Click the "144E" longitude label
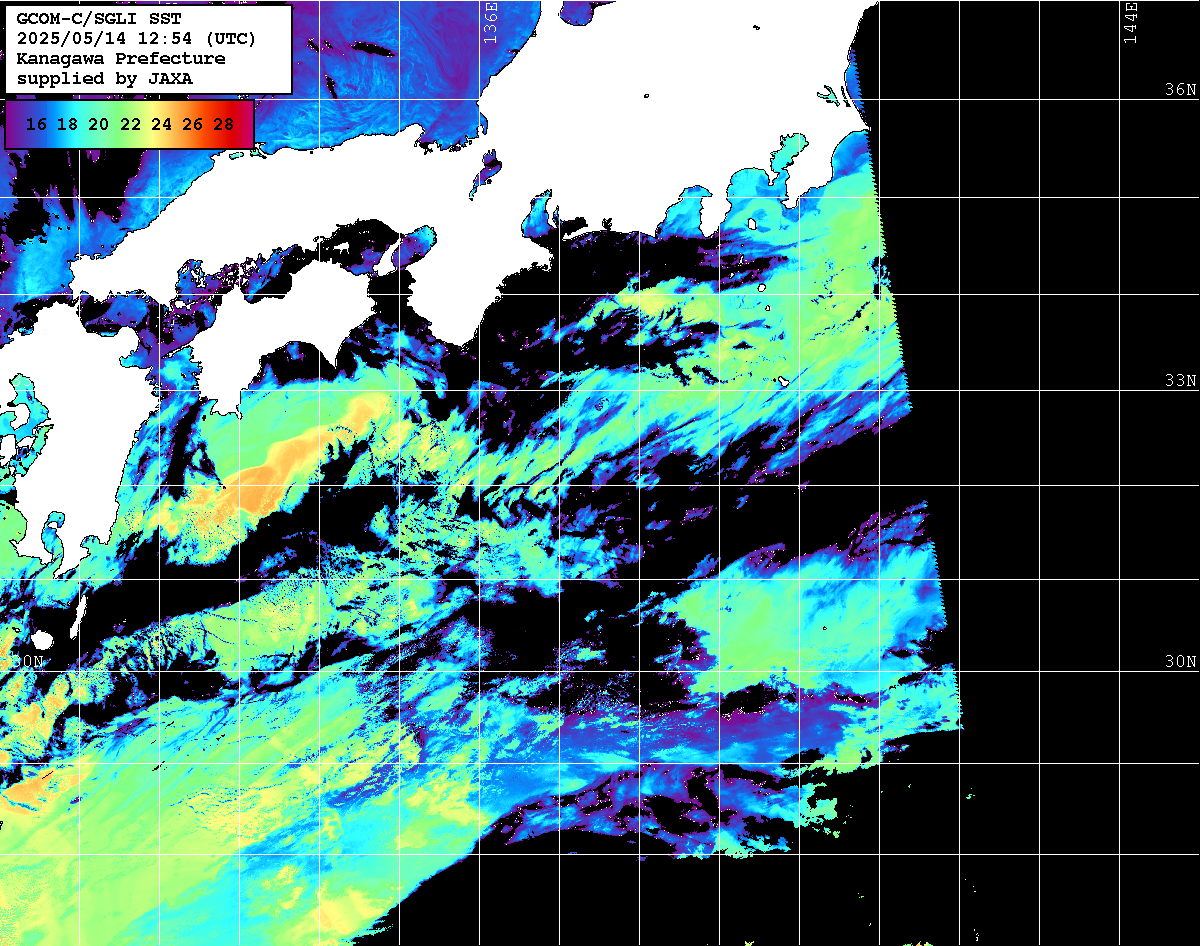 click(x=1131, y=22)
